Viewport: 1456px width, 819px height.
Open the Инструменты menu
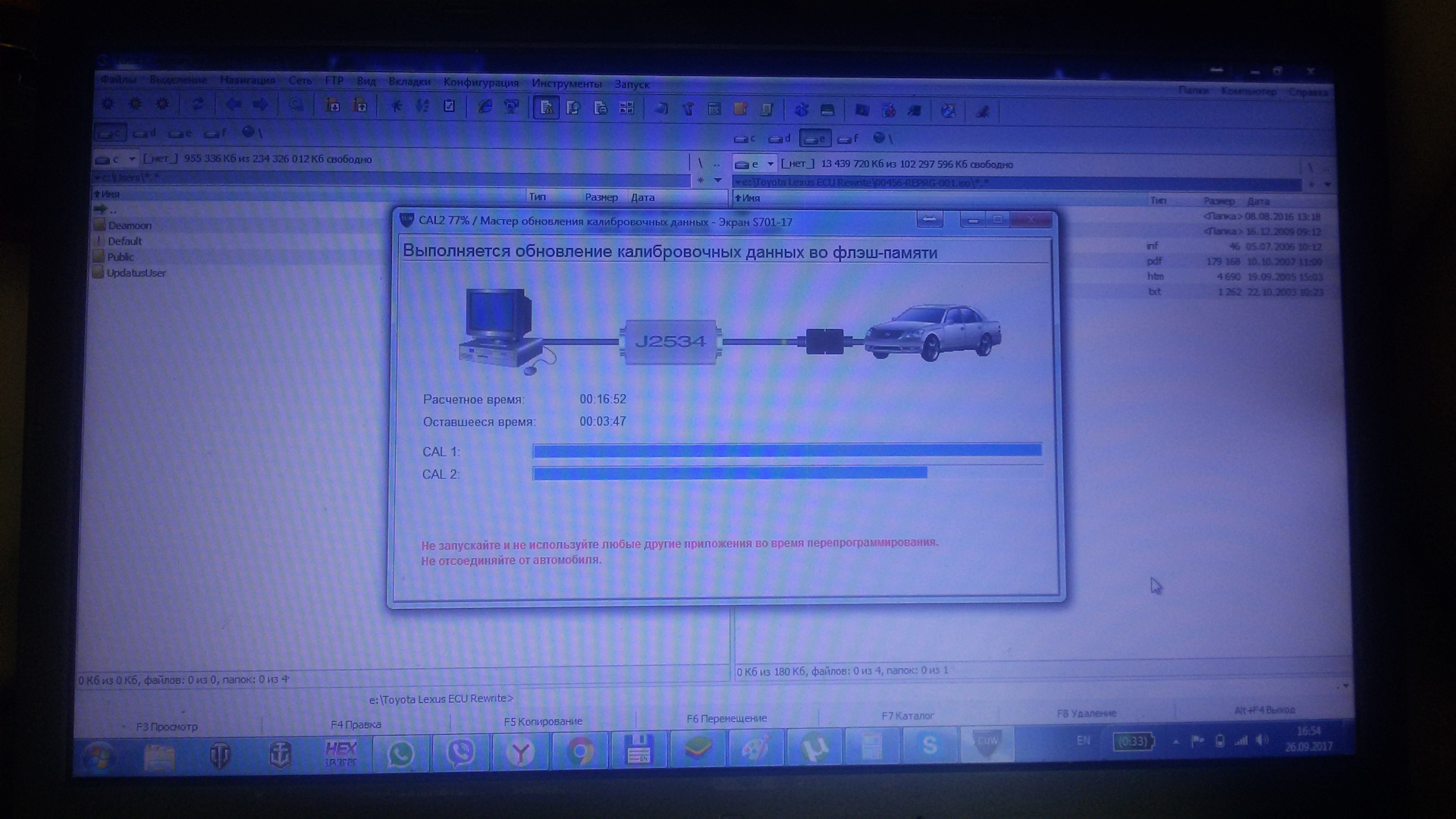click(x=566, y=83)
